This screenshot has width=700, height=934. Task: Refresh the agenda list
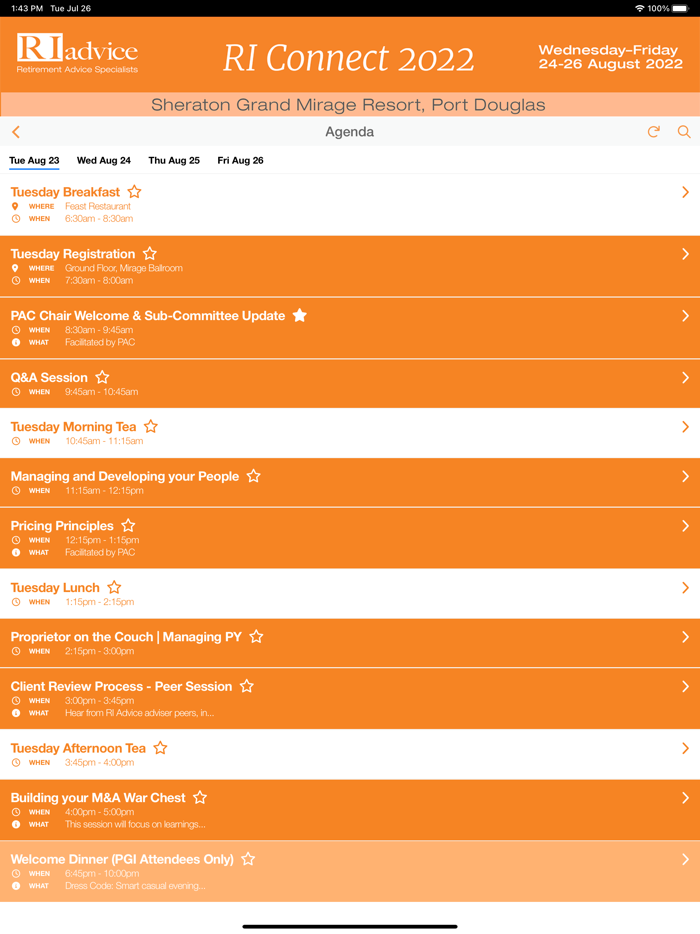click(x=654, y=132)
